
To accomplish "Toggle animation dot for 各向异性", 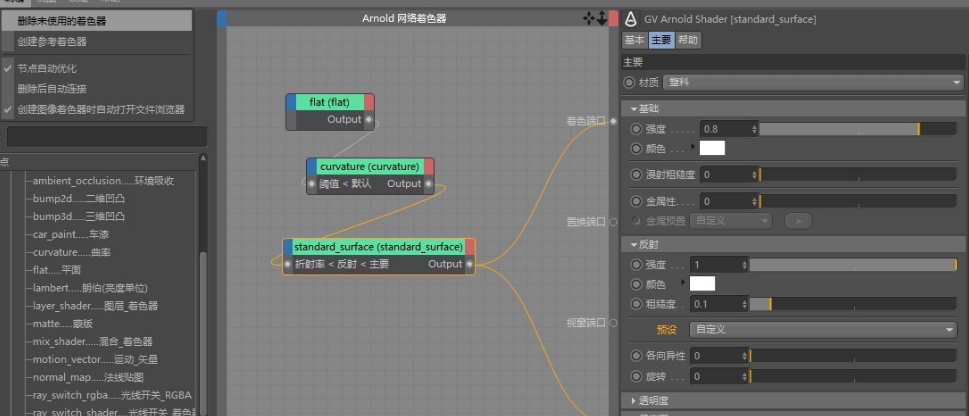I will click(636, 356).
